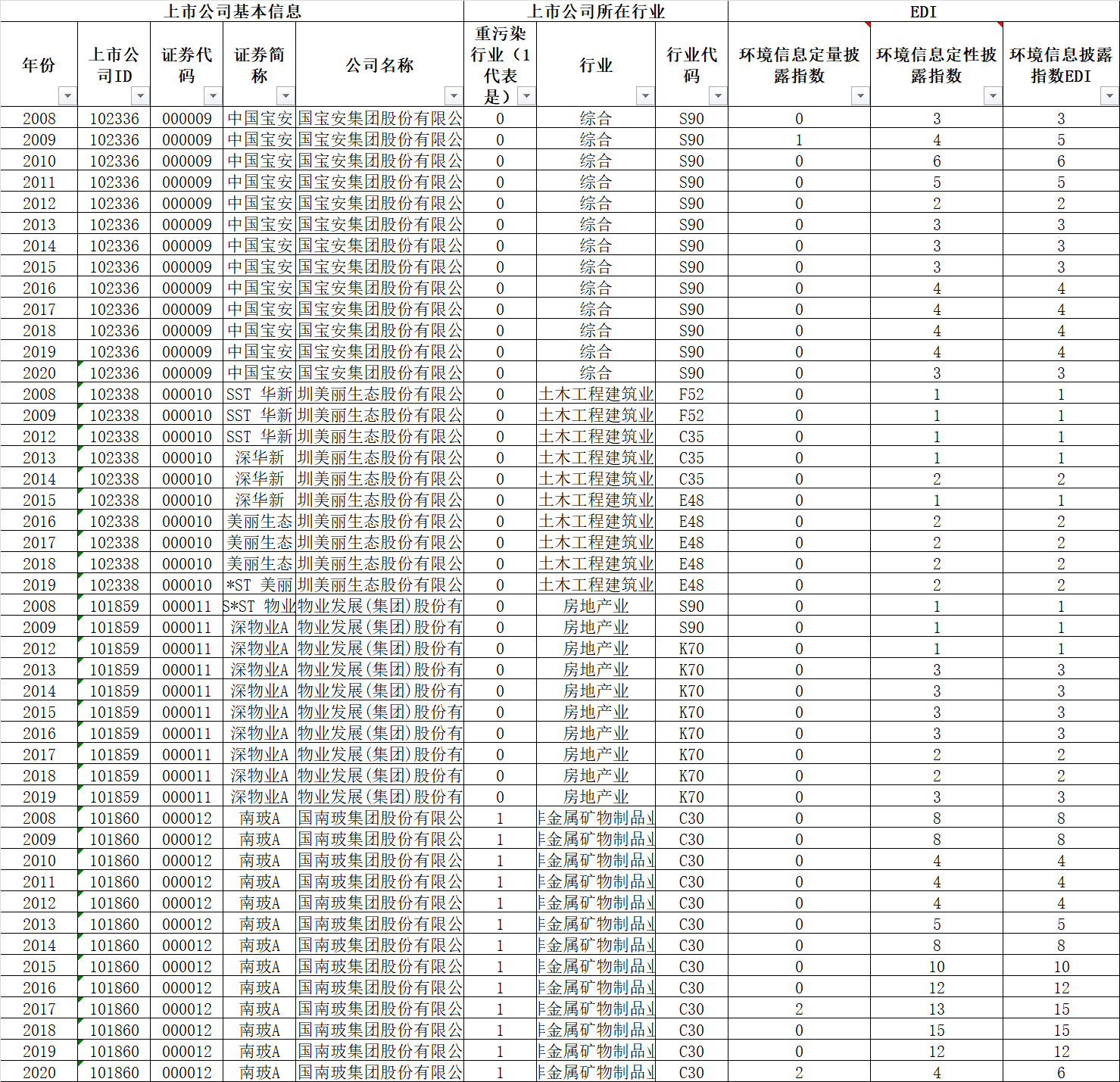Select company name cell in 2019 南玻A row
1120x1082 pixels.
[x=380, y=1052]
